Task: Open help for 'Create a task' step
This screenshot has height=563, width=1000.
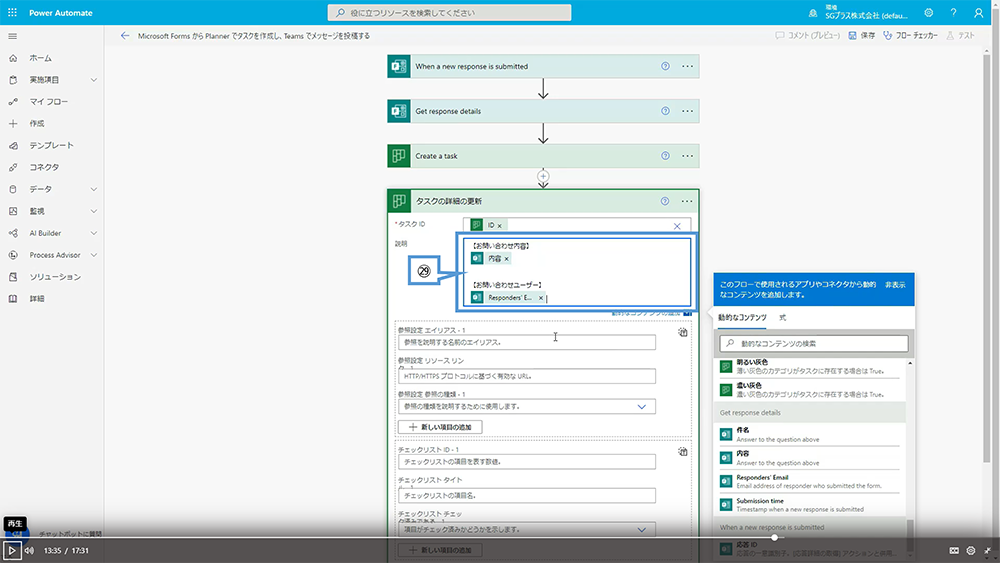Action: (x=665, y=156)
